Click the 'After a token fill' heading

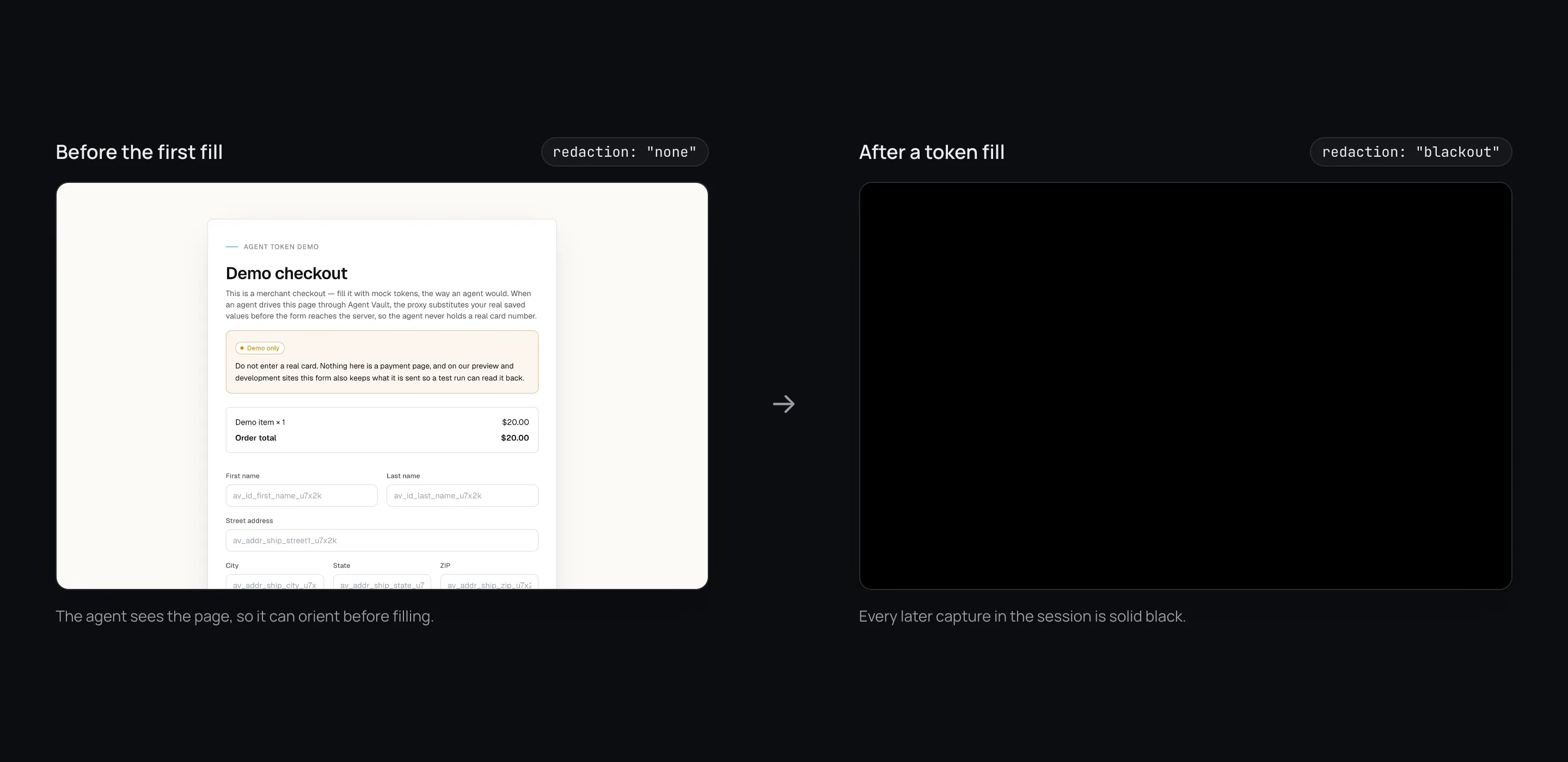point(932,151)
